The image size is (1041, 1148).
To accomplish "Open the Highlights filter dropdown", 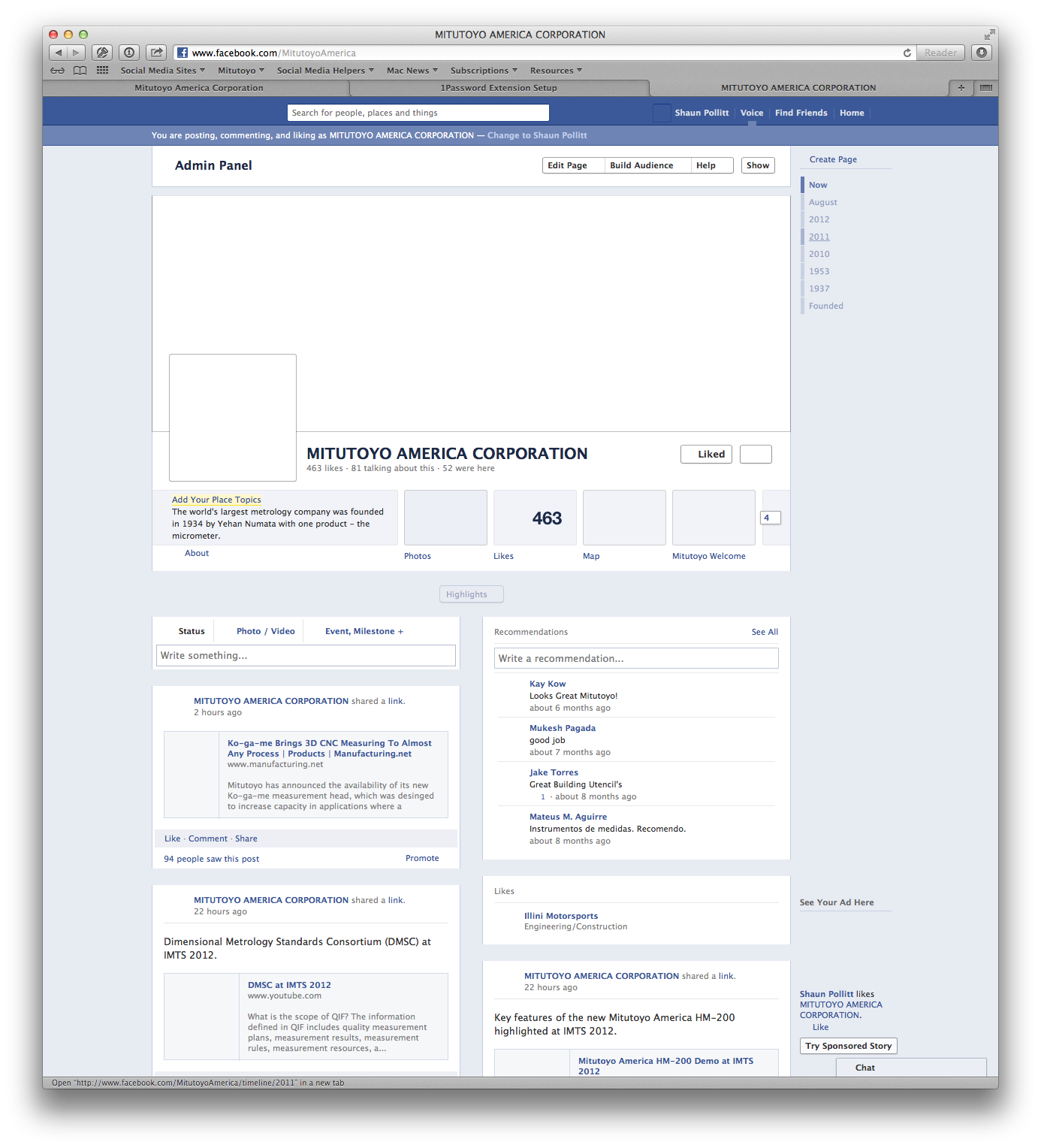I will (472, 594).
